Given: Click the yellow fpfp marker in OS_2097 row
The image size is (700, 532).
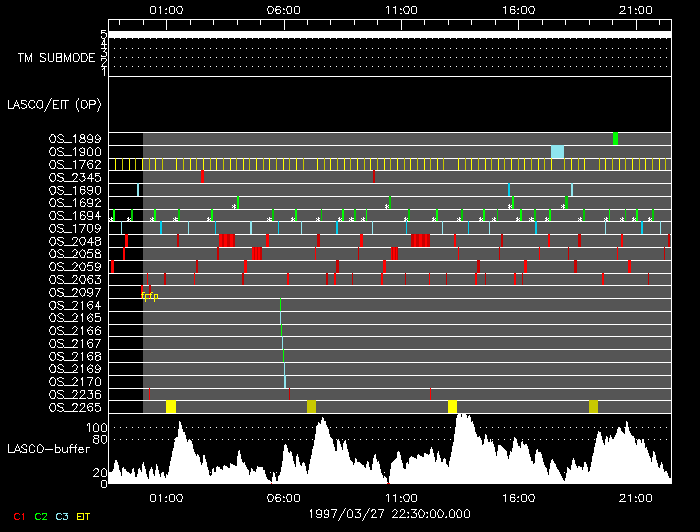Looking at the screenshot, I should click(149, 296).
